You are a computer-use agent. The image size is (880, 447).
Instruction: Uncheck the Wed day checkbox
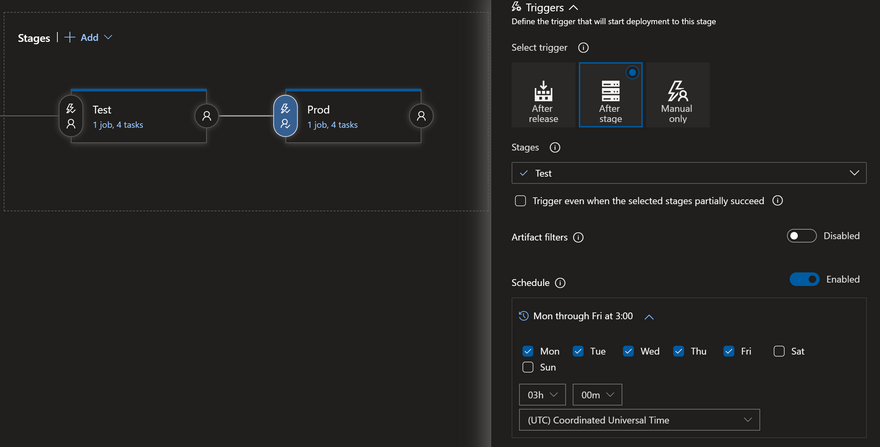coord(628,351)
